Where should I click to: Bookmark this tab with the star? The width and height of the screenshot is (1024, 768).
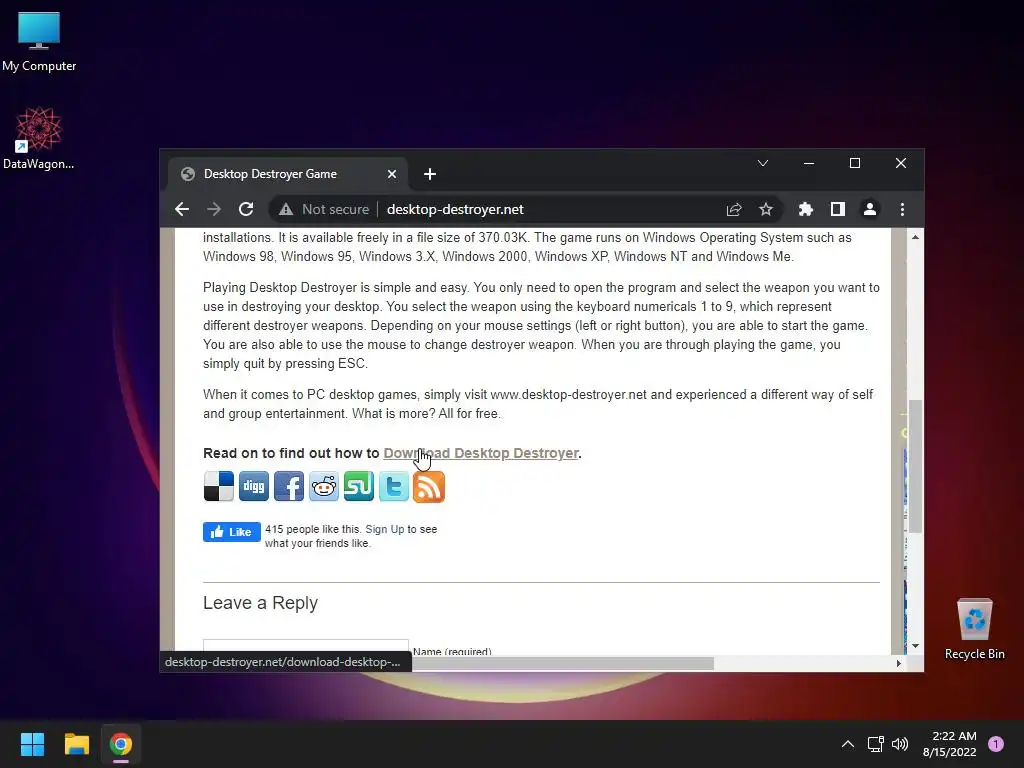(766, 209)
